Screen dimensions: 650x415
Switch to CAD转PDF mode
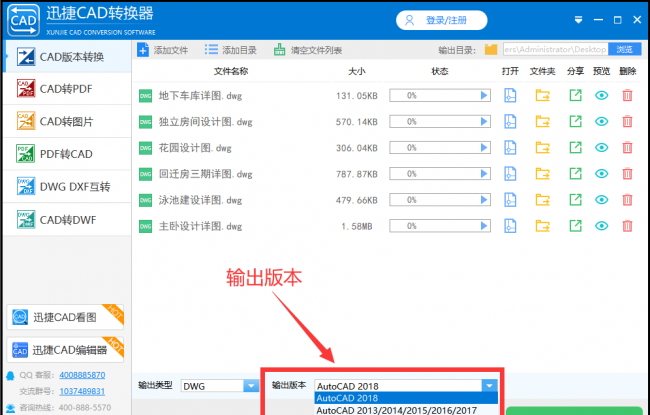68,89
